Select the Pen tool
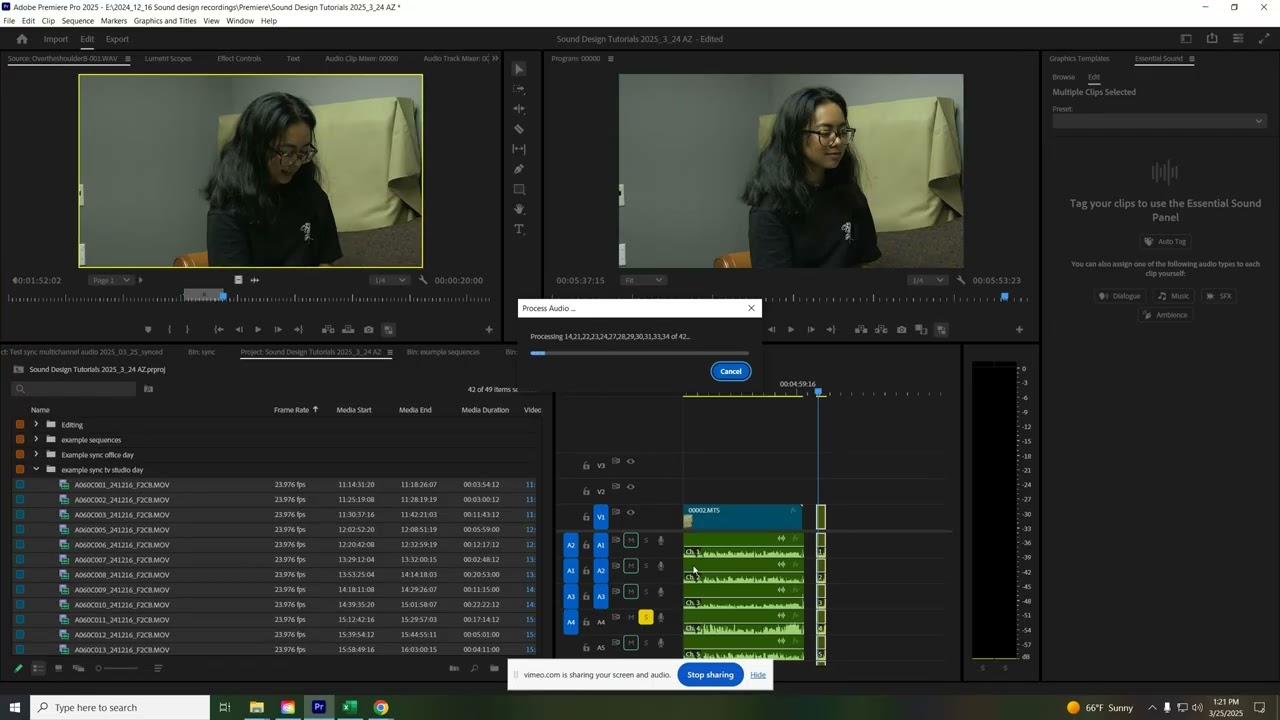 click(518, 169)
